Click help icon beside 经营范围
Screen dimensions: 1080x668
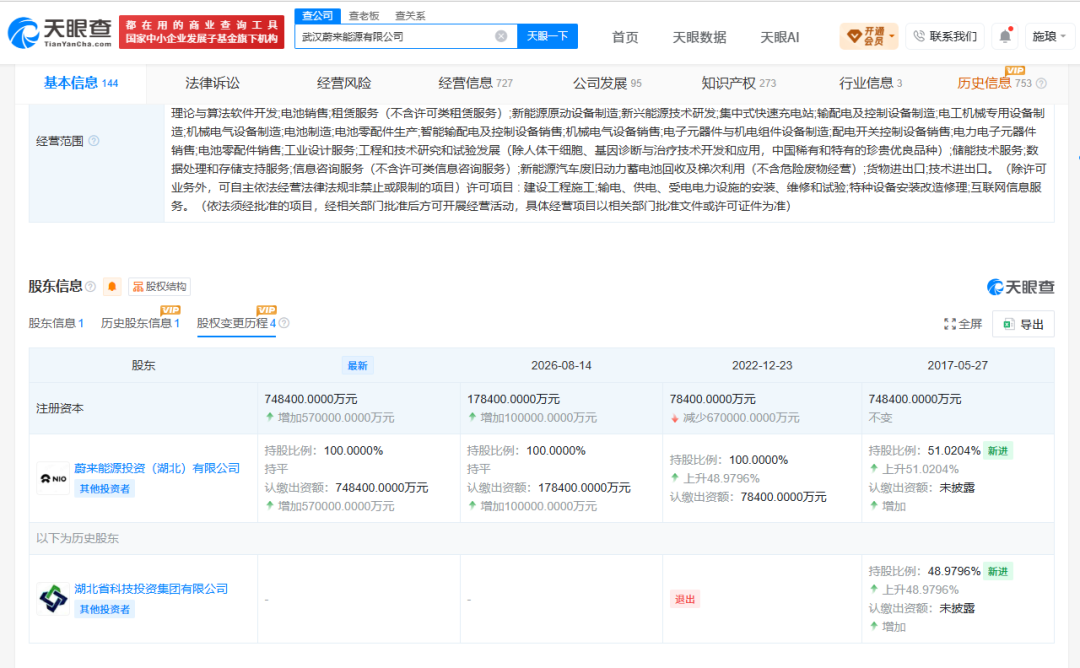point(94,140)
